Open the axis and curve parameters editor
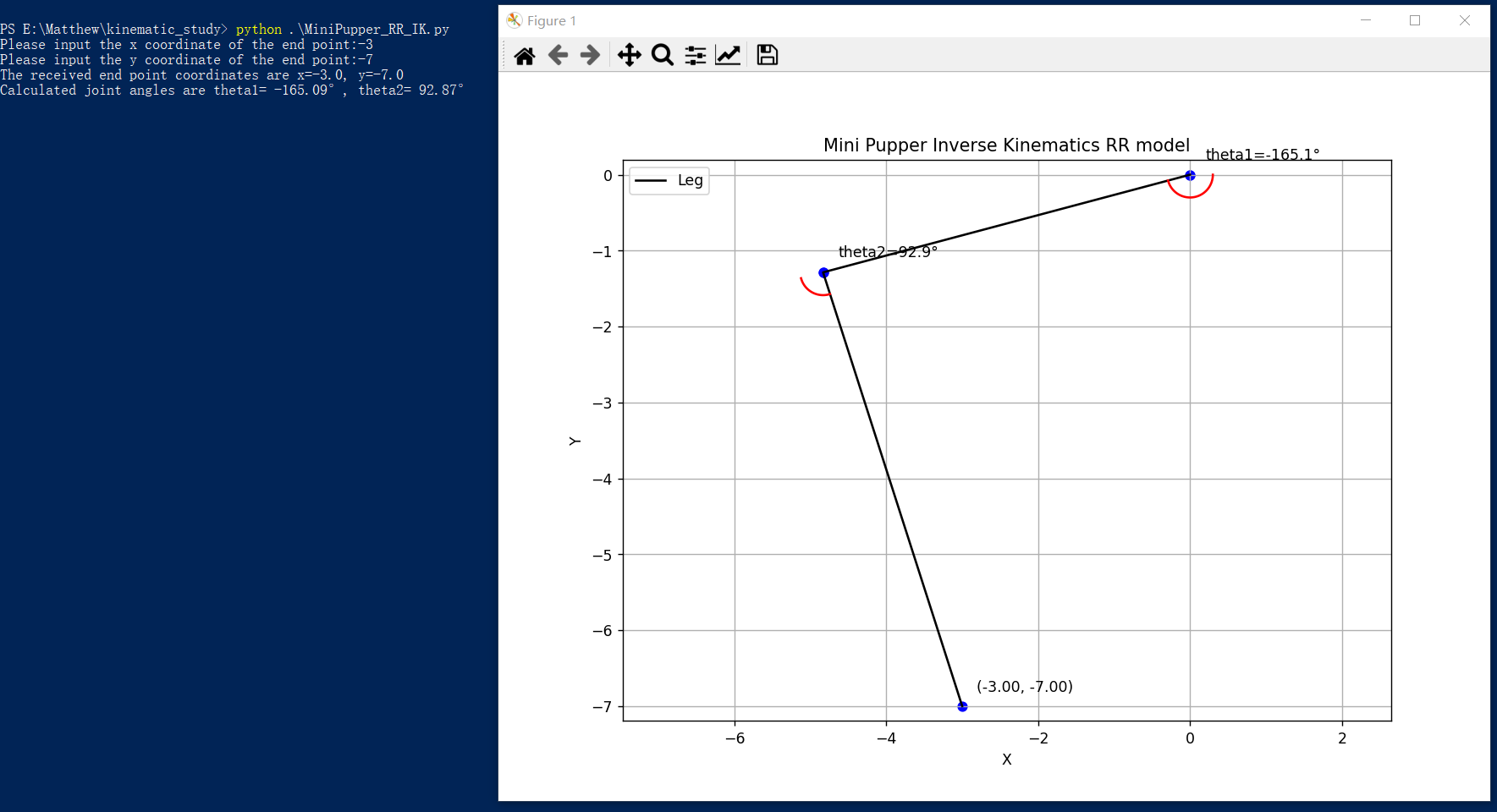 click(727, 54)
